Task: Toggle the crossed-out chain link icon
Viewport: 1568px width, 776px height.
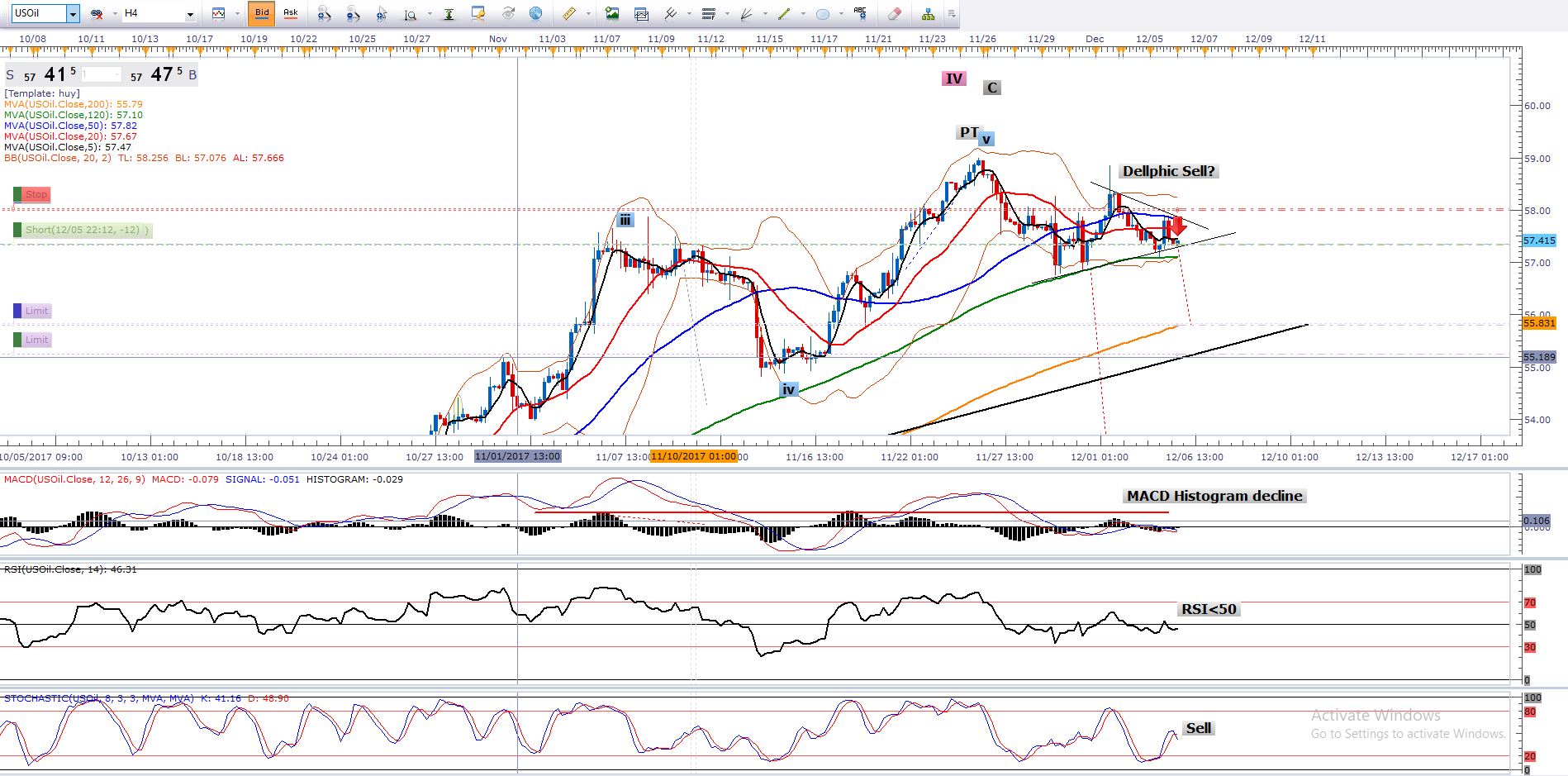Action: [97, 13]
